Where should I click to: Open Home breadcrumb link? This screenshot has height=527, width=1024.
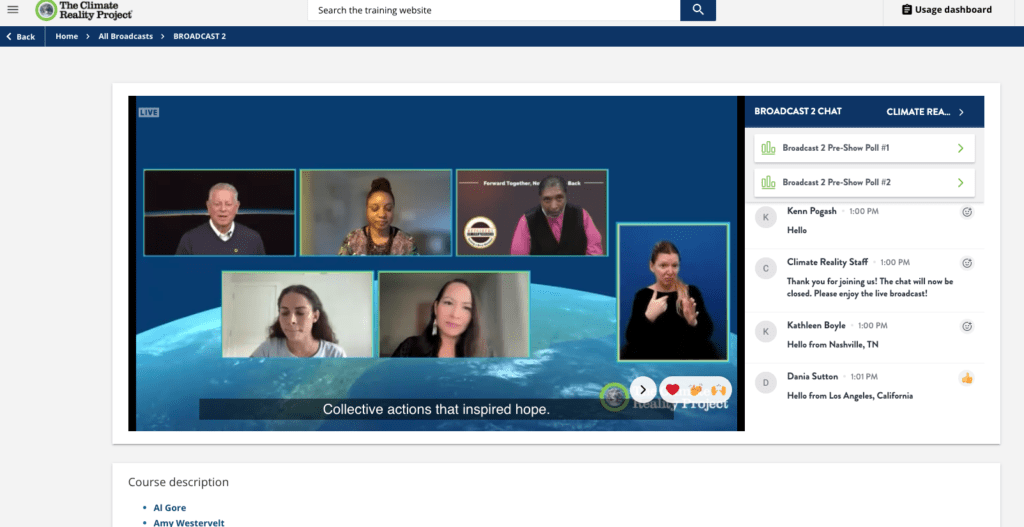pyautogui.click(x=67, y=37)
